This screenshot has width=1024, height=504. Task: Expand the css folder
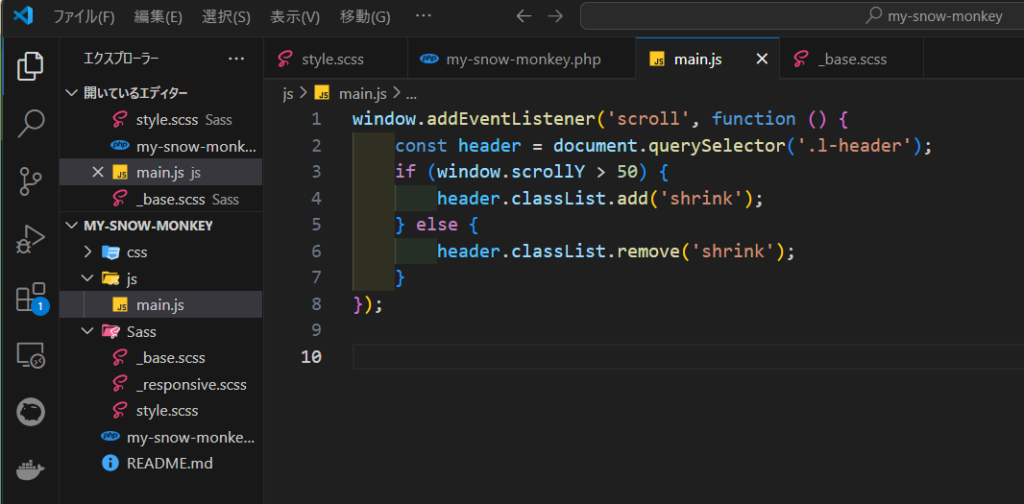160,252
